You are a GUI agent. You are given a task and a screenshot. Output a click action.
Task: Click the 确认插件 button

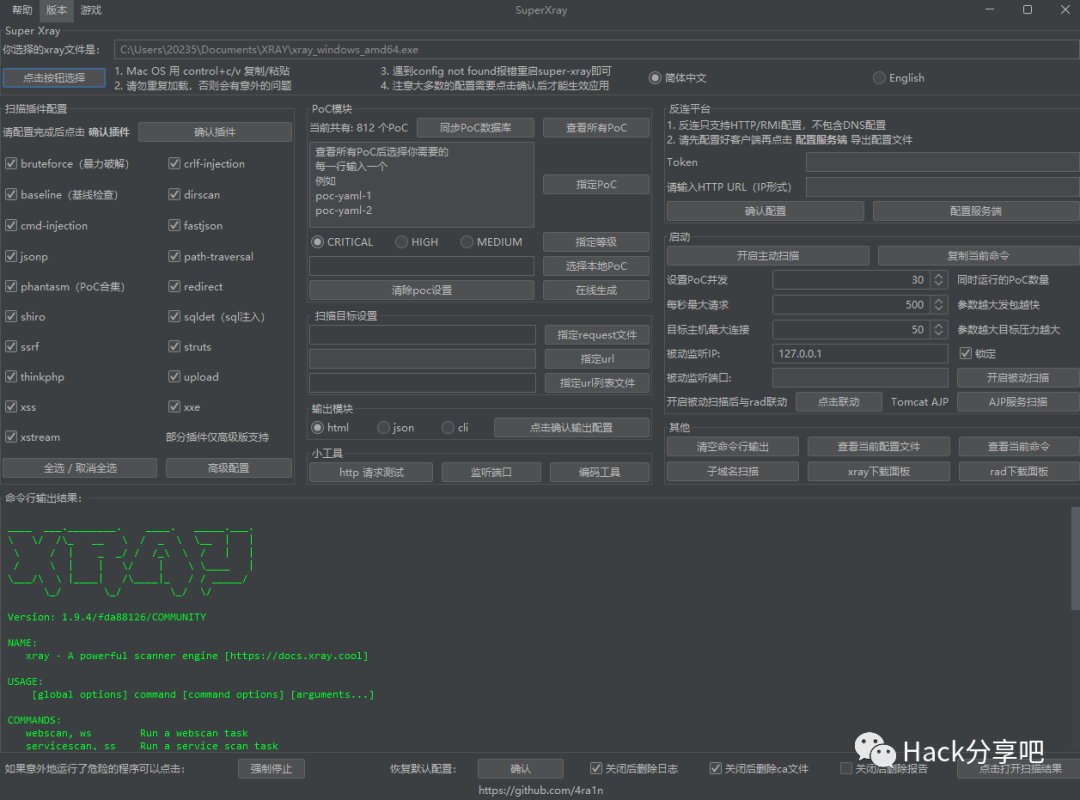pyautogui.click(x=215, y=132)
